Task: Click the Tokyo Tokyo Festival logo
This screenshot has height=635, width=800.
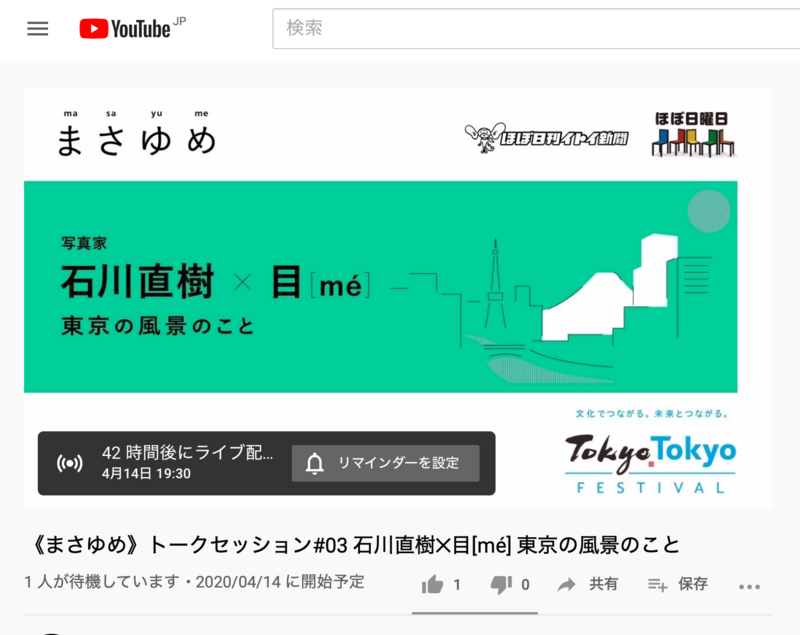Action: point(650,461)
